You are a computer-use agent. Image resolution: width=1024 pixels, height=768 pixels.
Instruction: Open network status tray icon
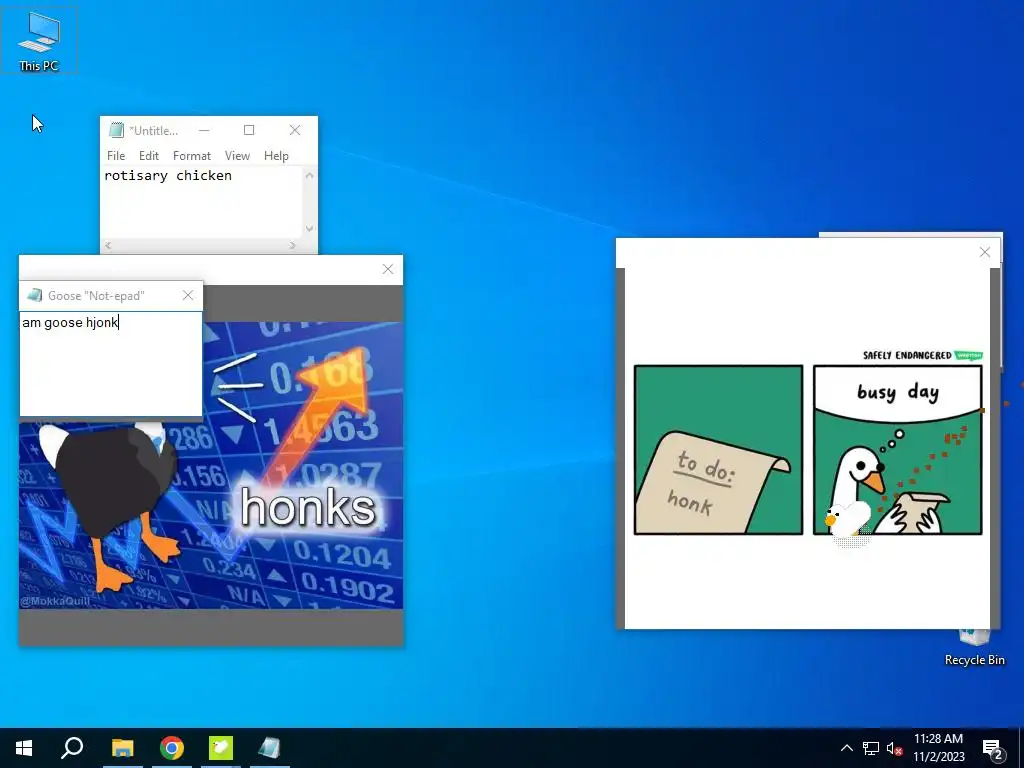click(871, 748)
